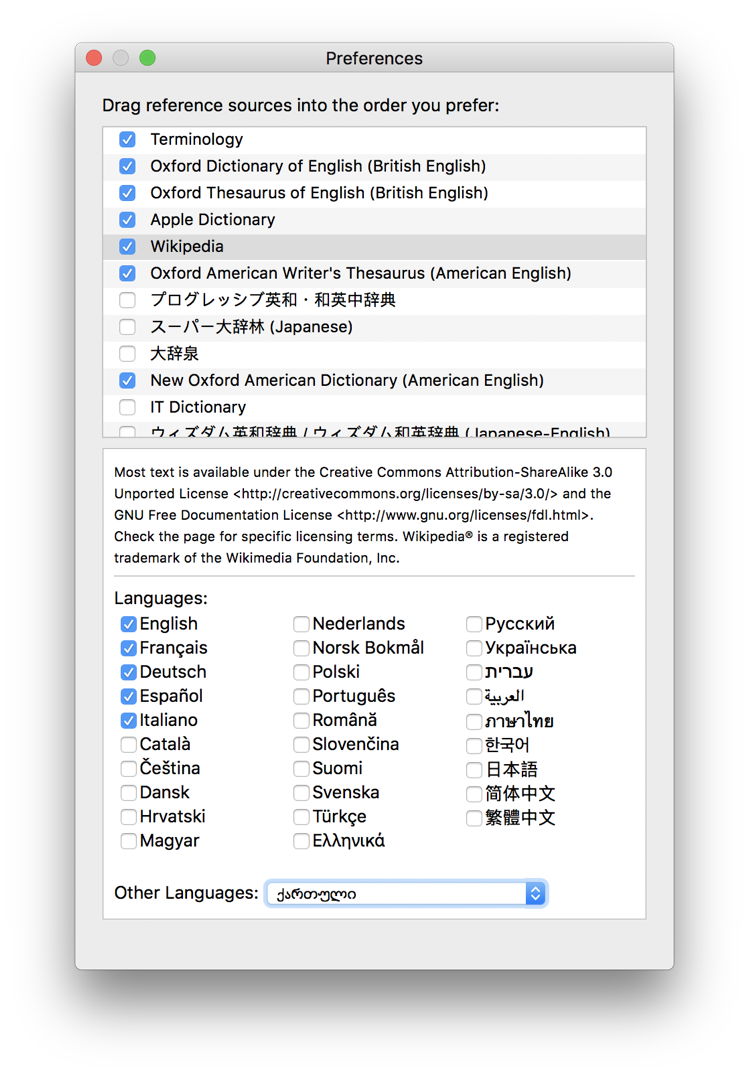Select the Oxford Dictionary of English row
Image resolution: width=749 pixels, height=1077 pixels.
click(x=318, y=166)
